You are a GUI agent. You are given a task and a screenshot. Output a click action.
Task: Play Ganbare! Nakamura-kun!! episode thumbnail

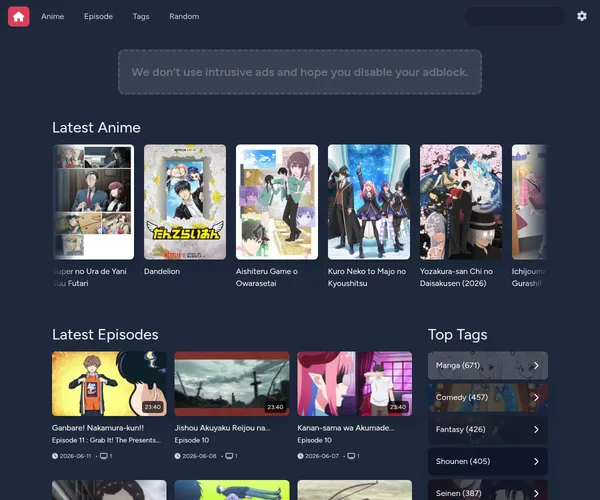tap(109, 384)
